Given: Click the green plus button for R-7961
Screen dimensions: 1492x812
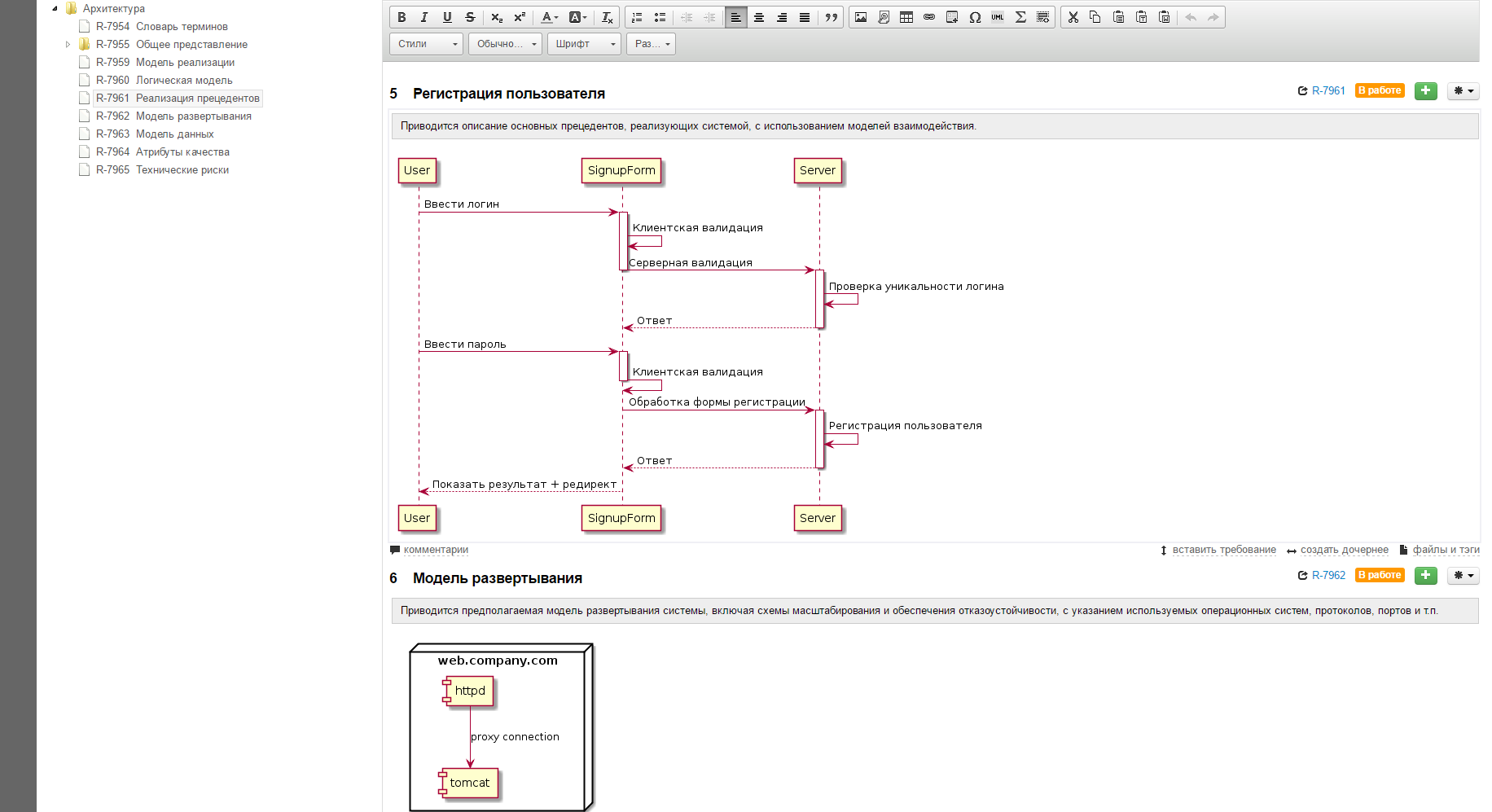Looking at the screenshot, I should click(1426, 91).
